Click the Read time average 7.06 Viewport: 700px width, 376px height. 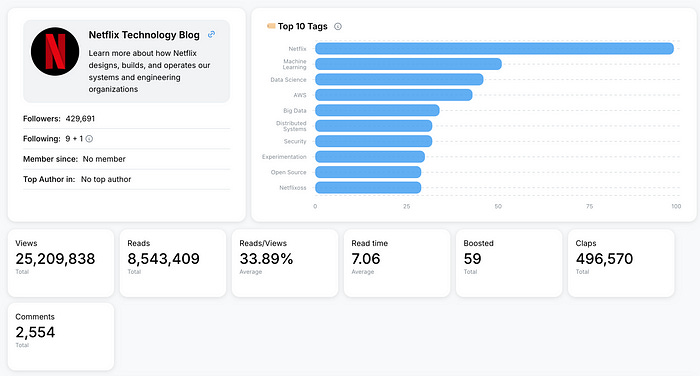click(366, 259)
